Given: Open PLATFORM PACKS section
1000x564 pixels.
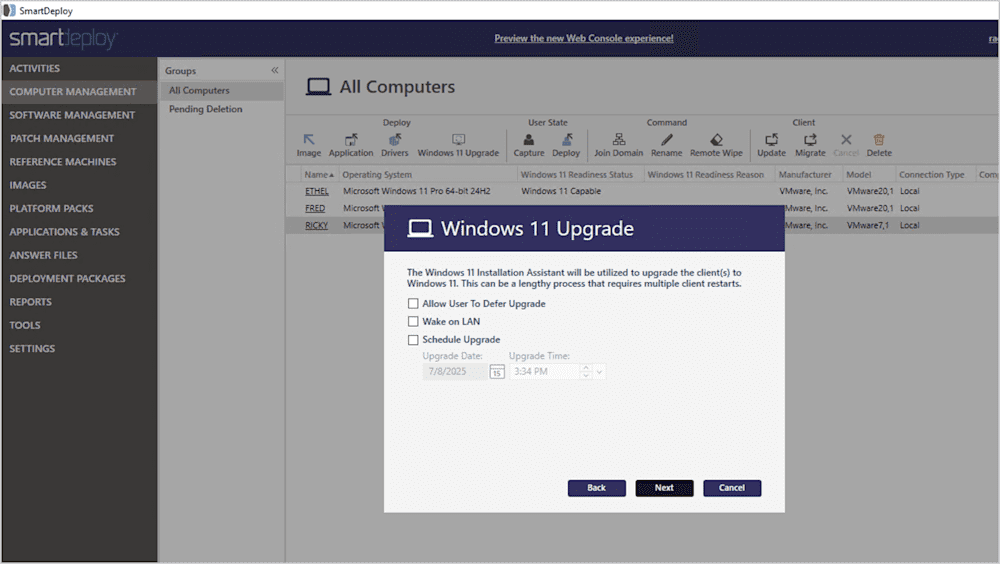Looking at the screenshot, I should tap(79, 209).
